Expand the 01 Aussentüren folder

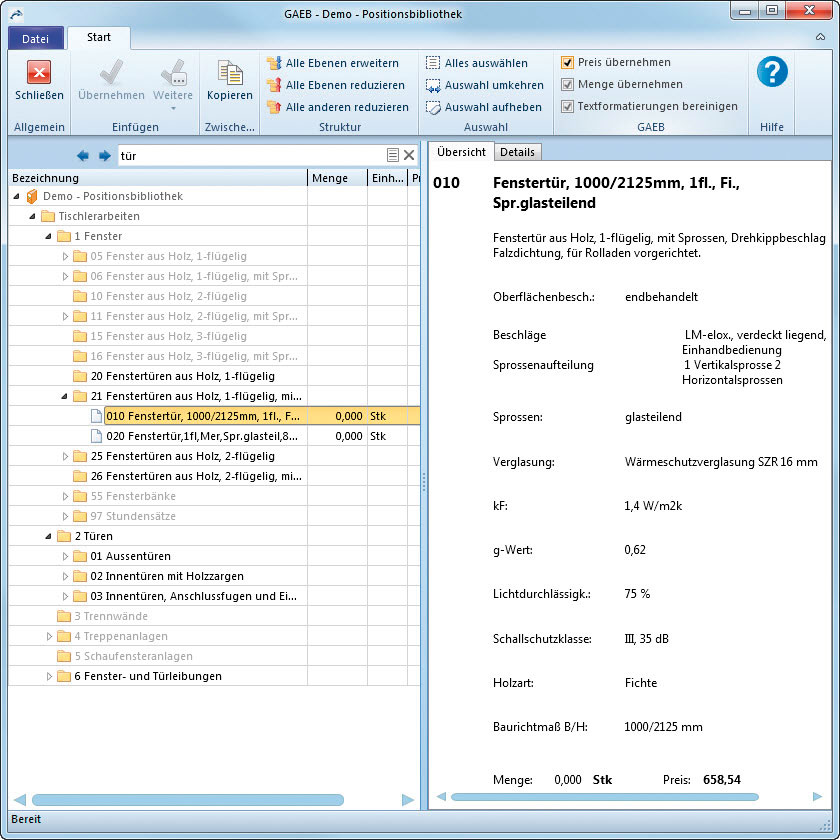(x=66, y=556)
